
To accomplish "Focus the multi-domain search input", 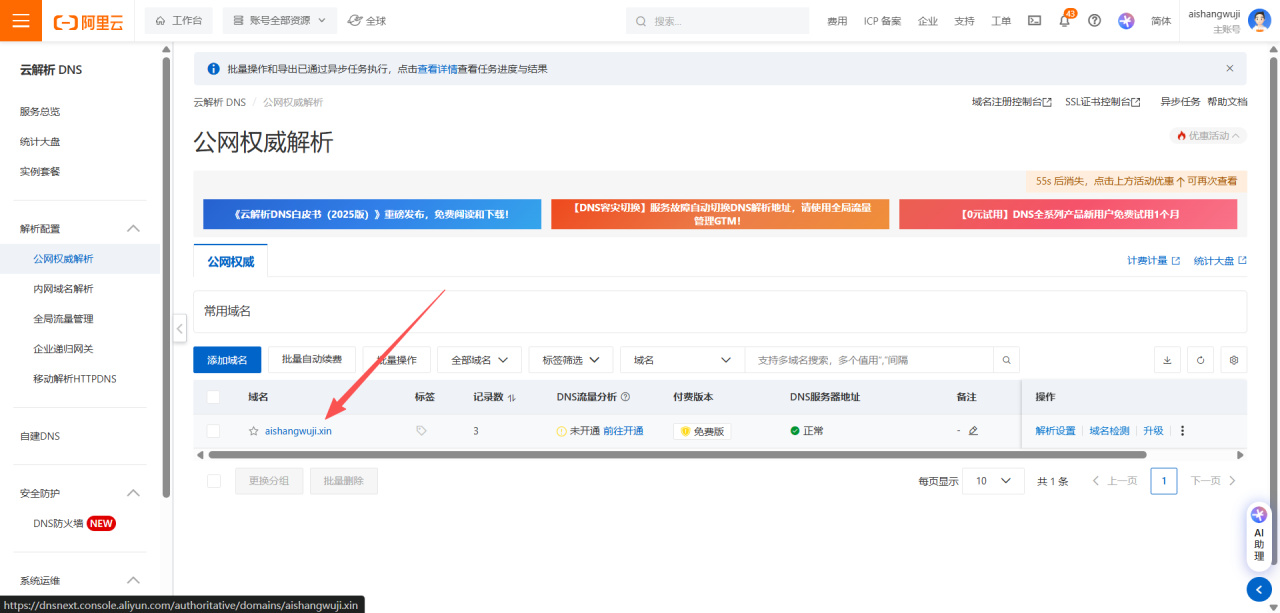I will tap(869, 360).
